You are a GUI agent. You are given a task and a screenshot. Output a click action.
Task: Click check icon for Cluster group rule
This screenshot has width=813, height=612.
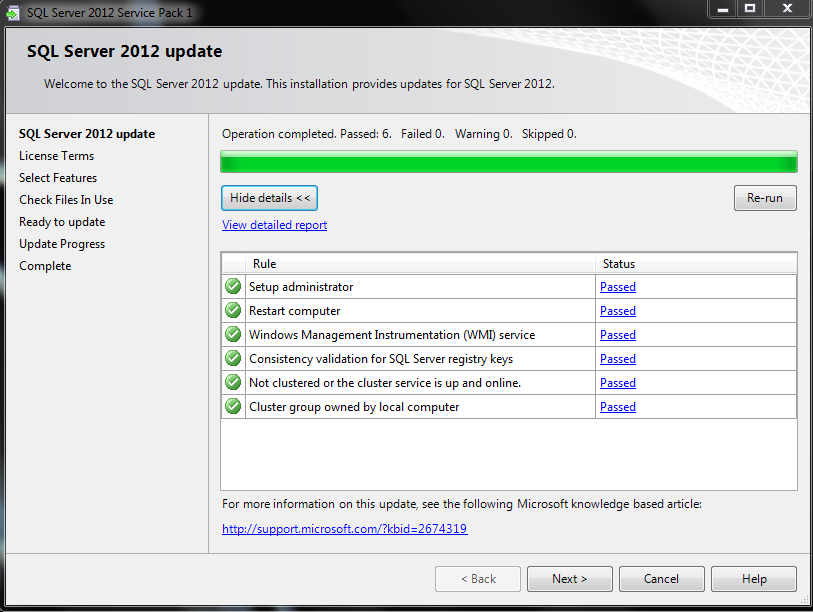tap(233, 407)
